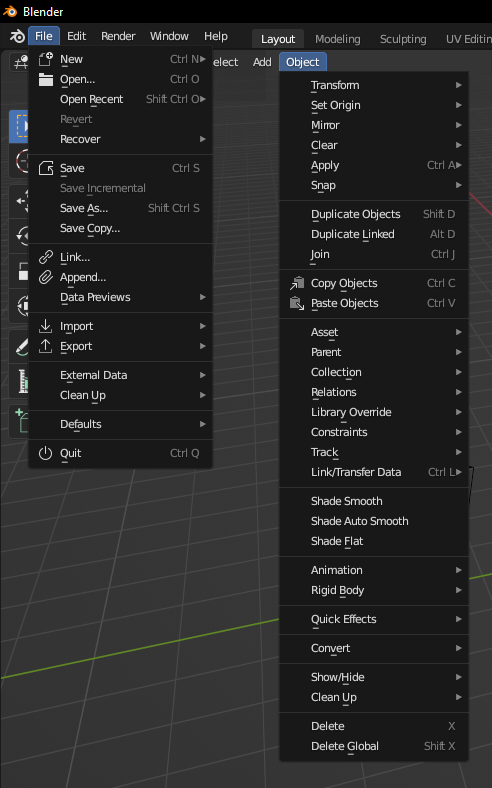Choose Duplicate Objects

(x=374, y=214)
